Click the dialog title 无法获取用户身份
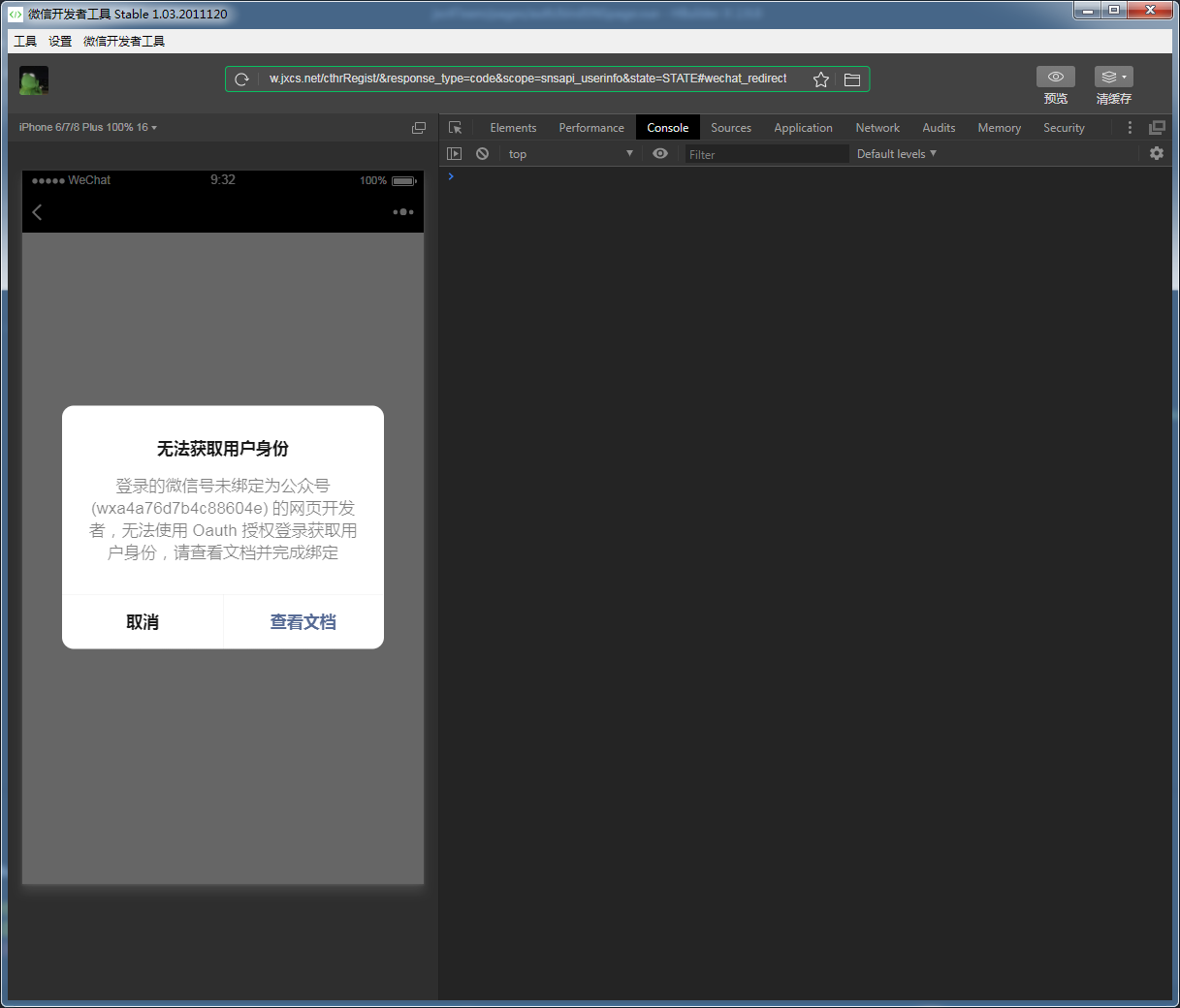 tap(223, 449)
